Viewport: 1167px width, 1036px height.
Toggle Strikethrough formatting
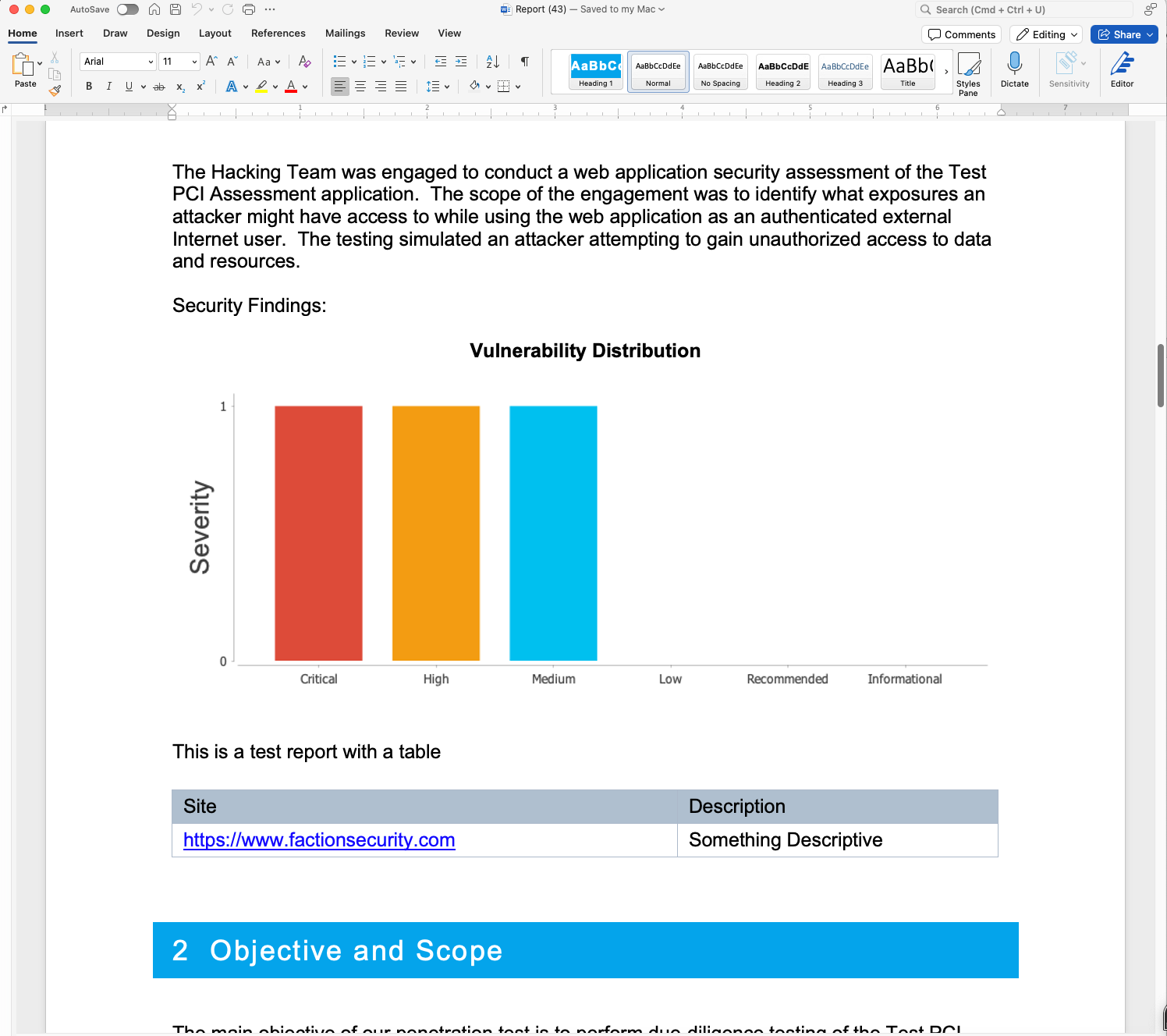[x=159, y=87]
